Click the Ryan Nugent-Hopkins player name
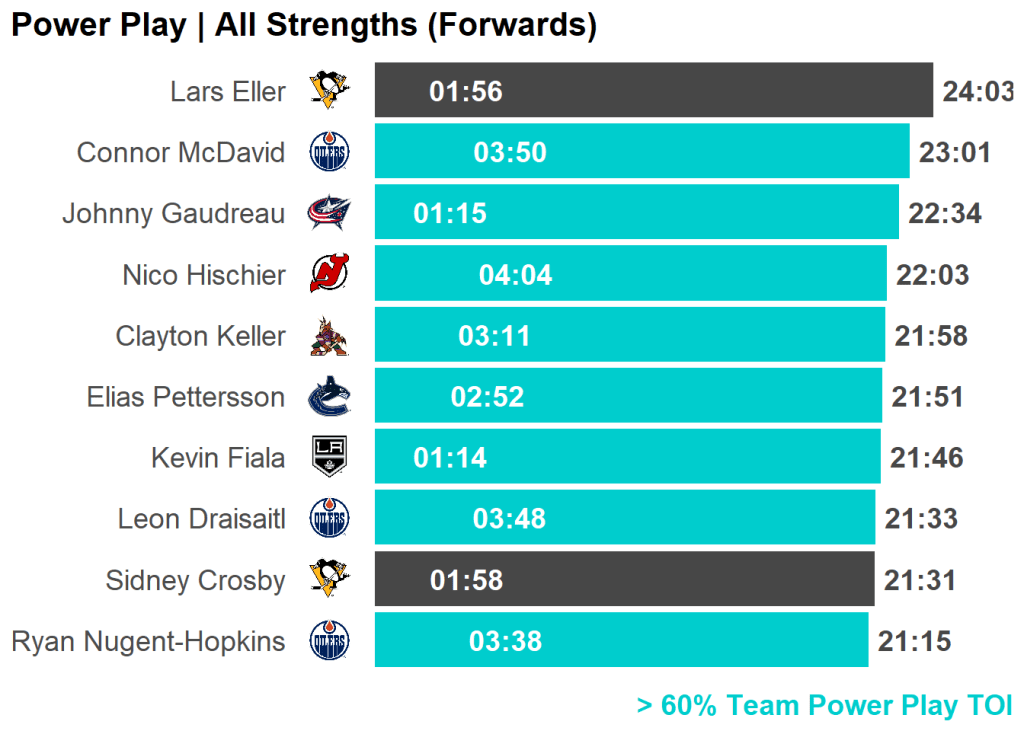 (x=148, y=642)
